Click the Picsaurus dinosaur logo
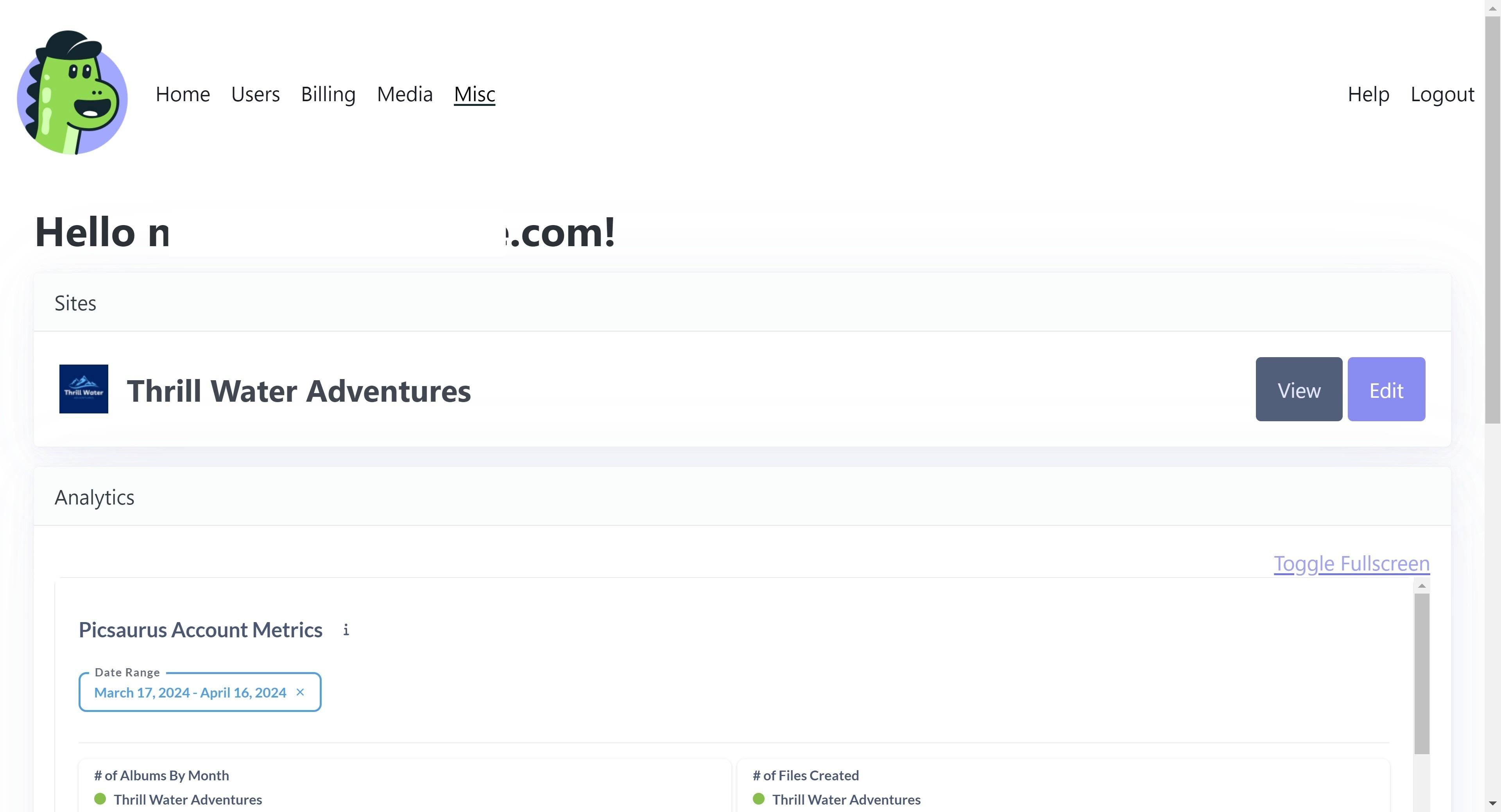The image size is (1501, 812). point(72,93)
